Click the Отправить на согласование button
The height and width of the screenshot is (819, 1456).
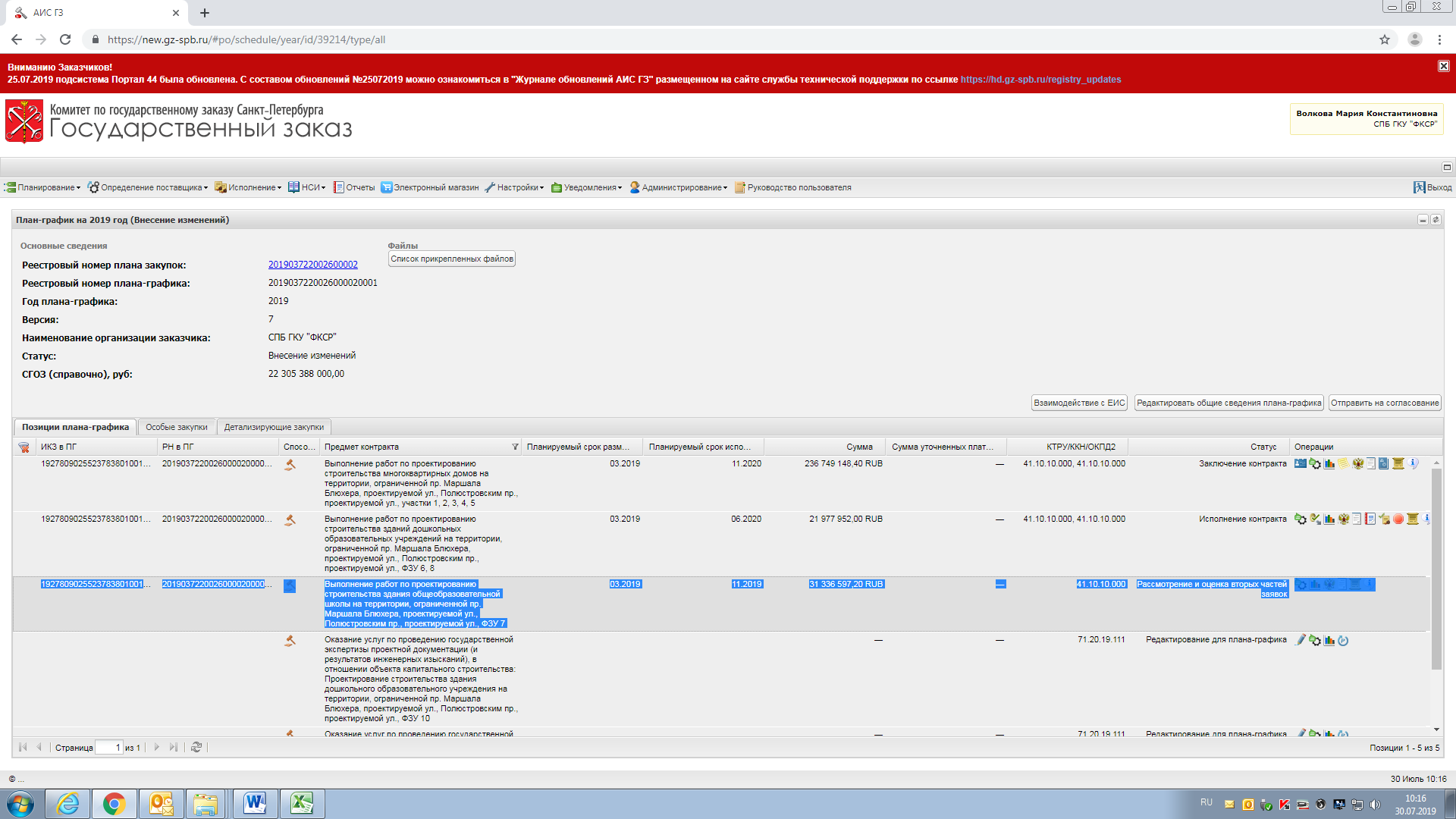[1385, 403]
